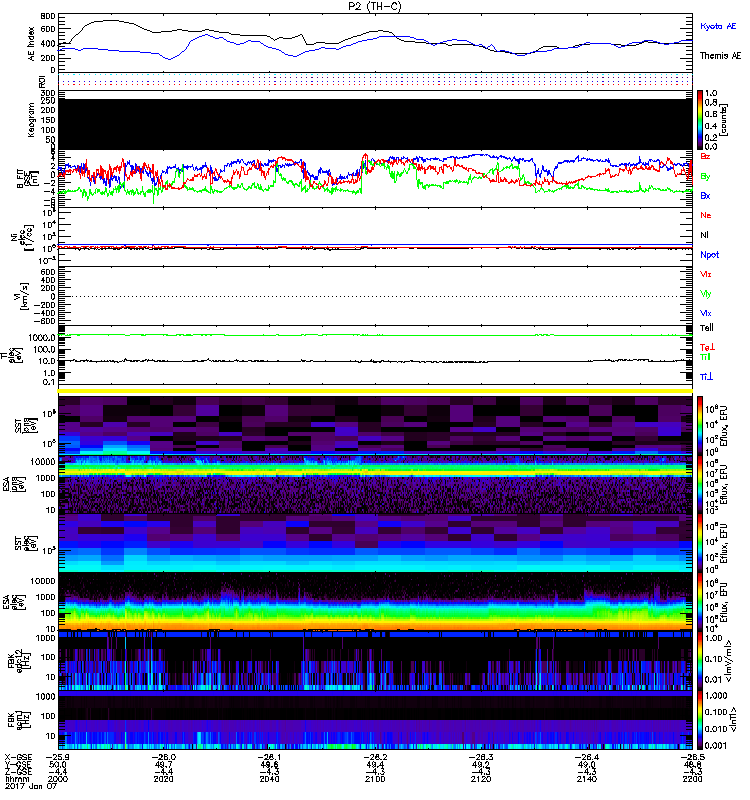Click the '2020' time tick label
750x800 pixels.
tap(163, 779)
